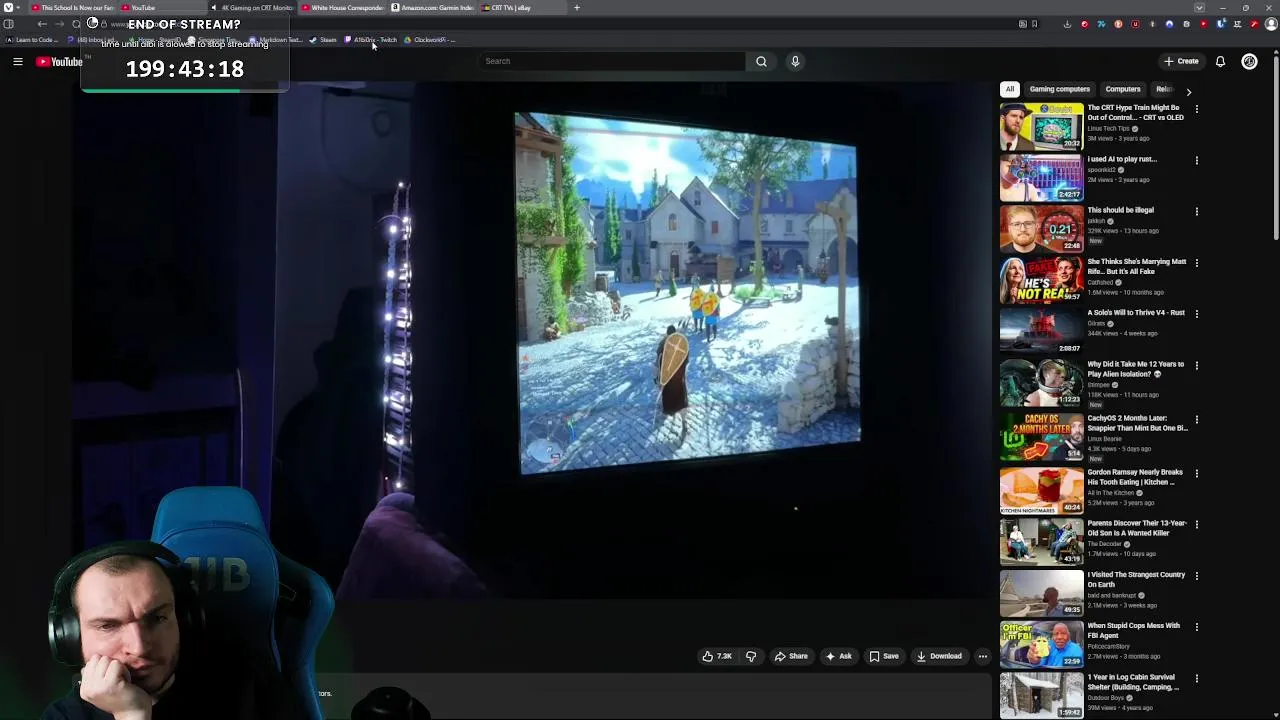Viewport: 1280px width, 720px height.
Task: Click the Share button
Action: [x=791, y=656]
